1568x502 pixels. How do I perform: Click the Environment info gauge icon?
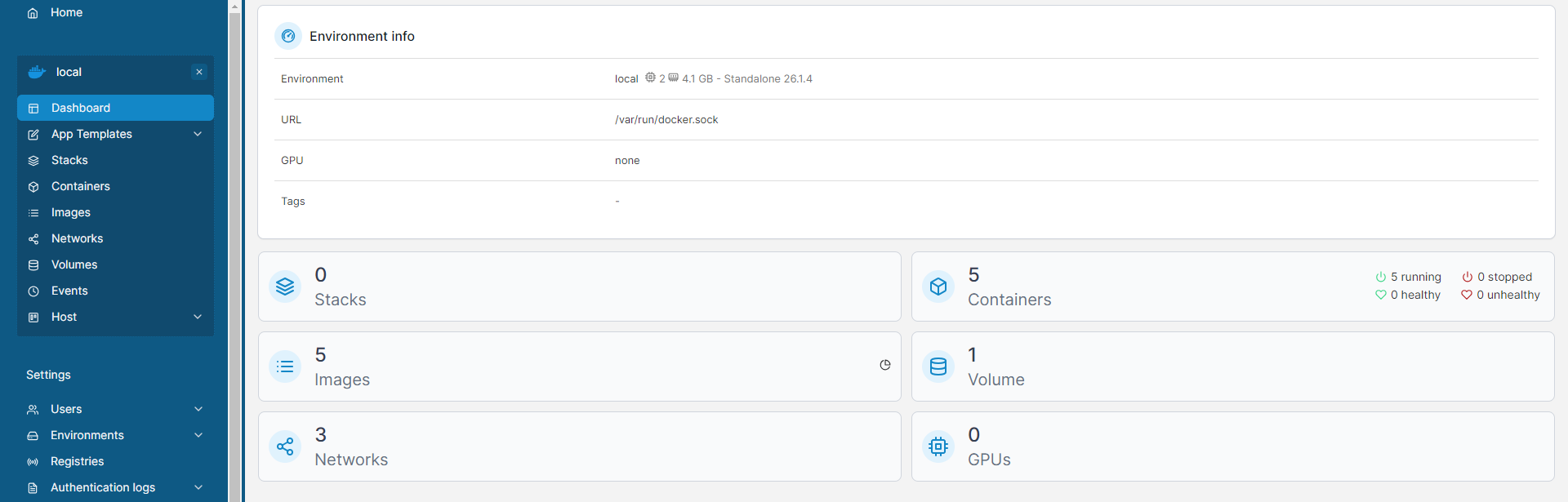[x=288, y=36]
